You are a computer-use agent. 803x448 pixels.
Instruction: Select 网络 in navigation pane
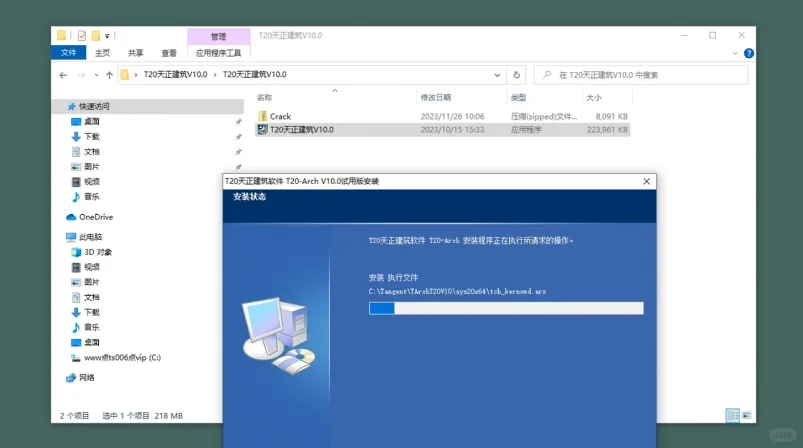(87, 377)
